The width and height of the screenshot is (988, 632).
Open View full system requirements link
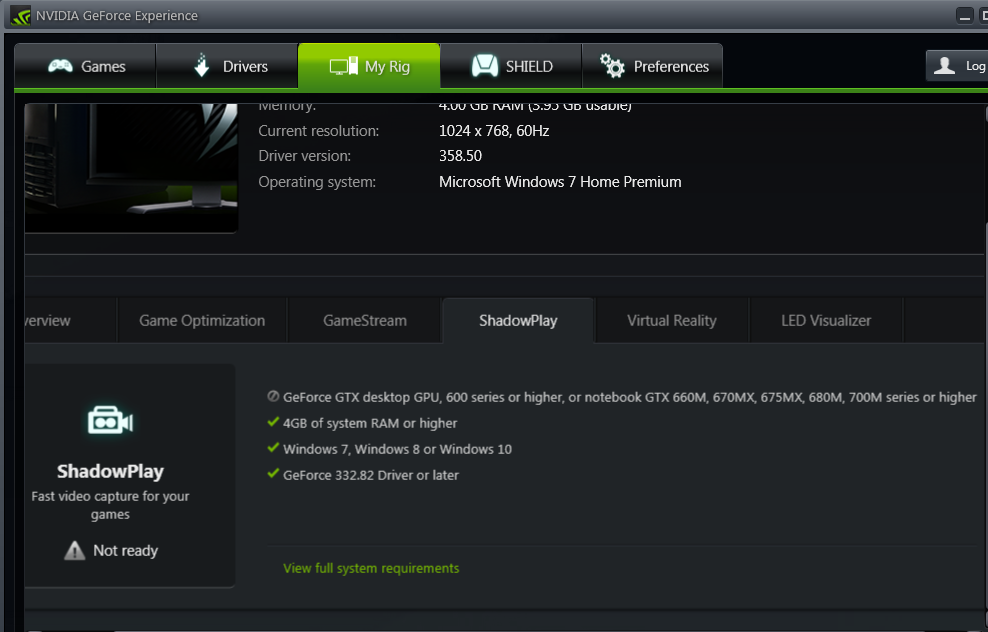pyautogui.click(x=371, y=568)
